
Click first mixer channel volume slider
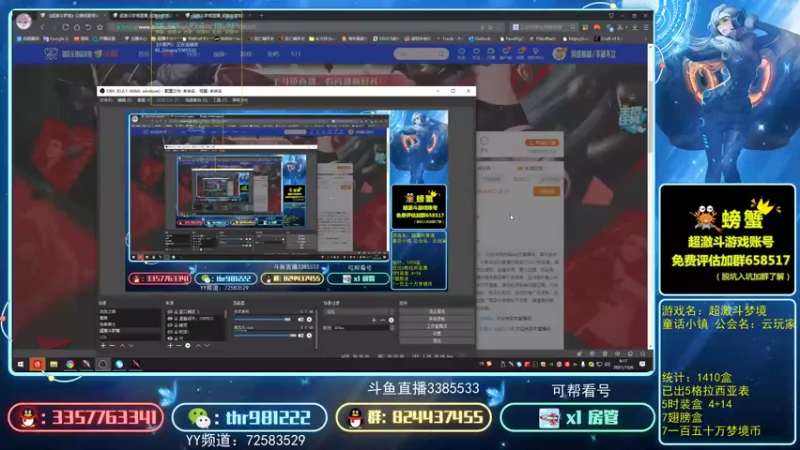point(262,319)
